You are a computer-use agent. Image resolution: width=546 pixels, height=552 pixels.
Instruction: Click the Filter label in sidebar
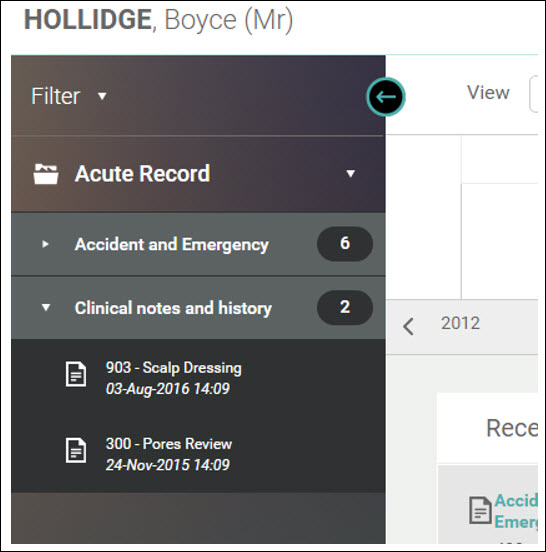click(56, 96)
